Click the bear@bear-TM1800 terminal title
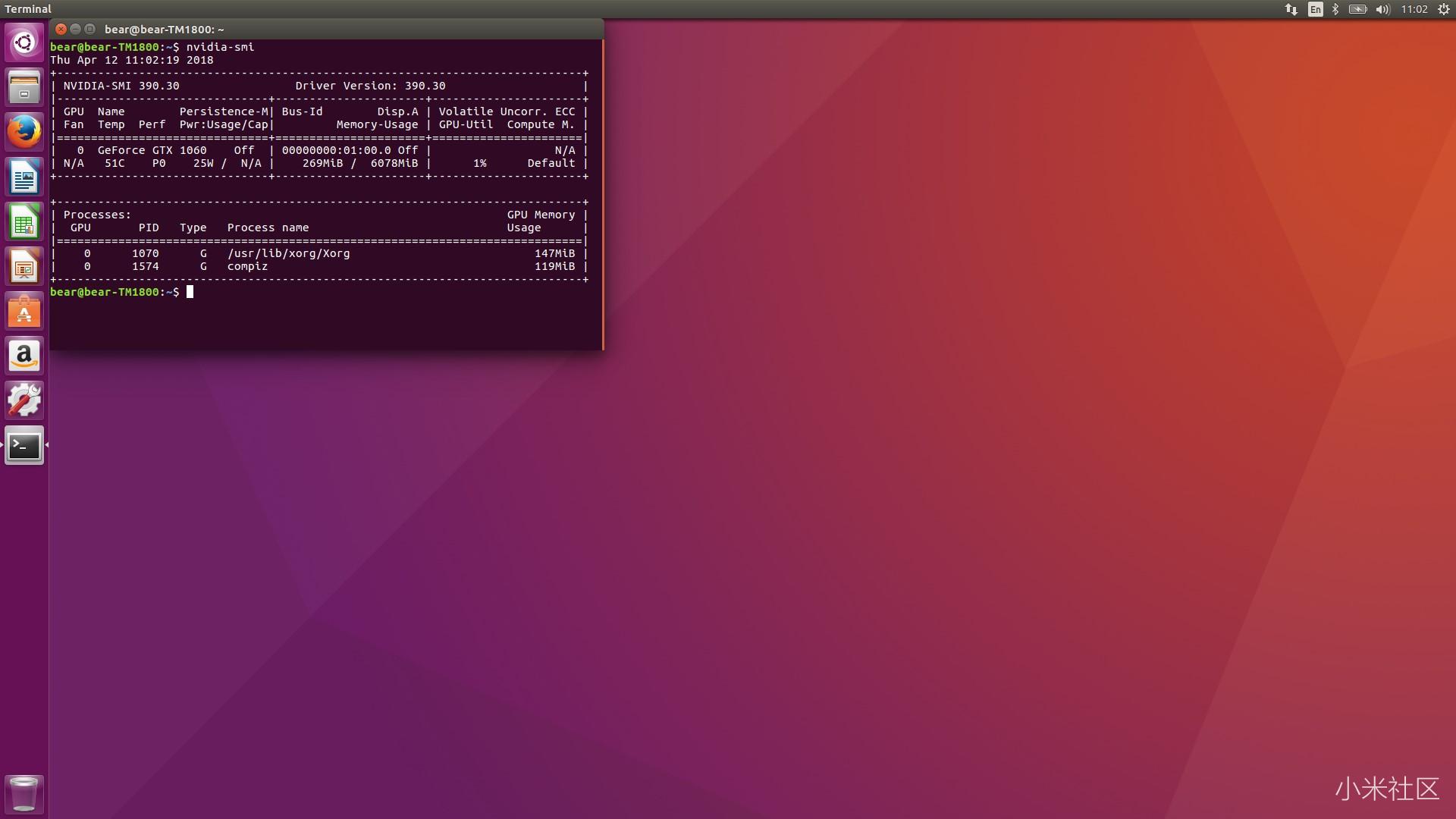 [164, 30]
